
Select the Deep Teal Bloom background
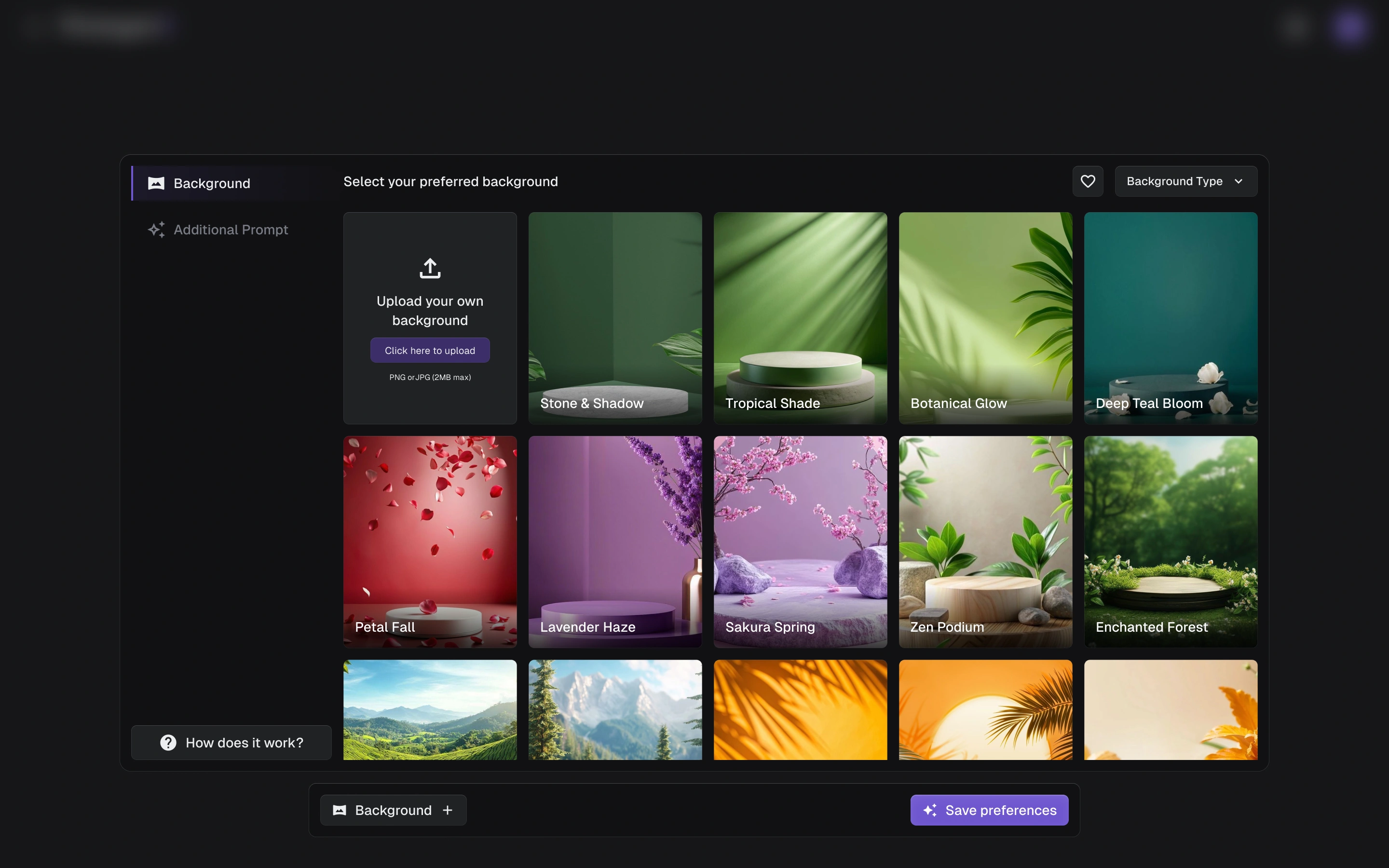pos(1171,318)
